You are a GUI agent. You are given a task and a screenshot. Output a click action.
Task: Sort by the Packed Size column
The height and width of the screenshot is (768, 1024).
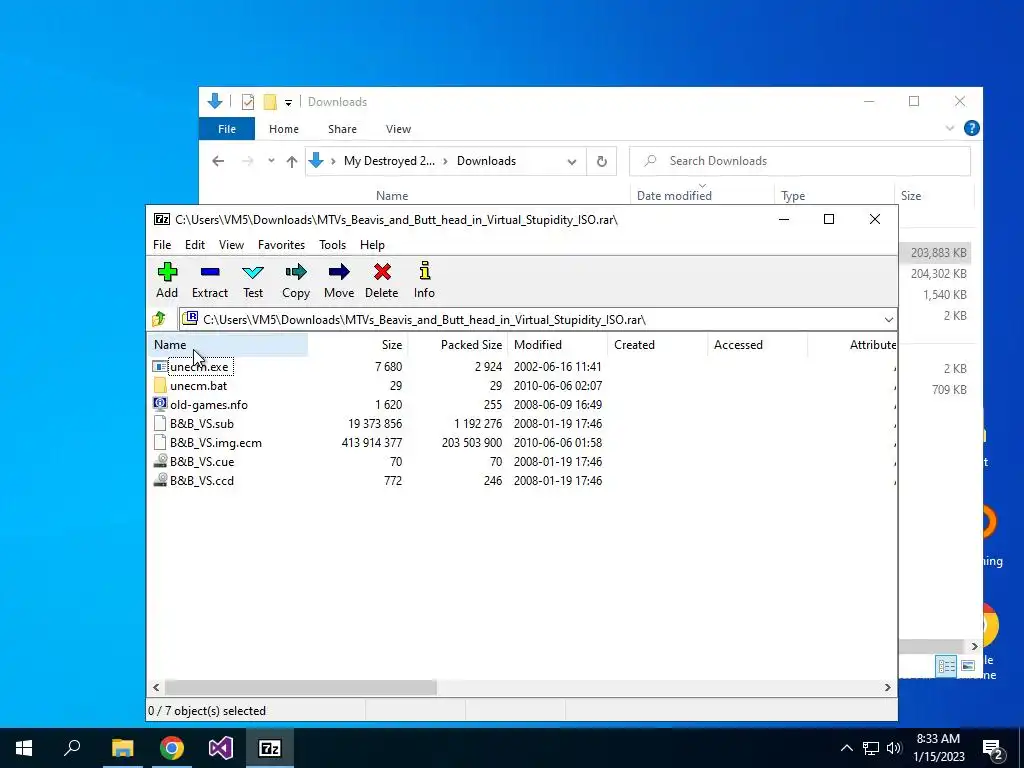(458, 345)
